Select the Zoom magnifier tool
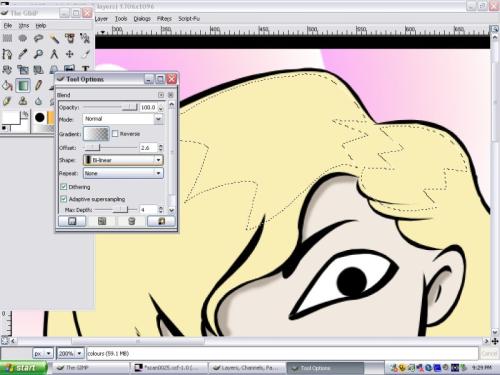This screenshot has width=500, height=375. pos(38,54)
